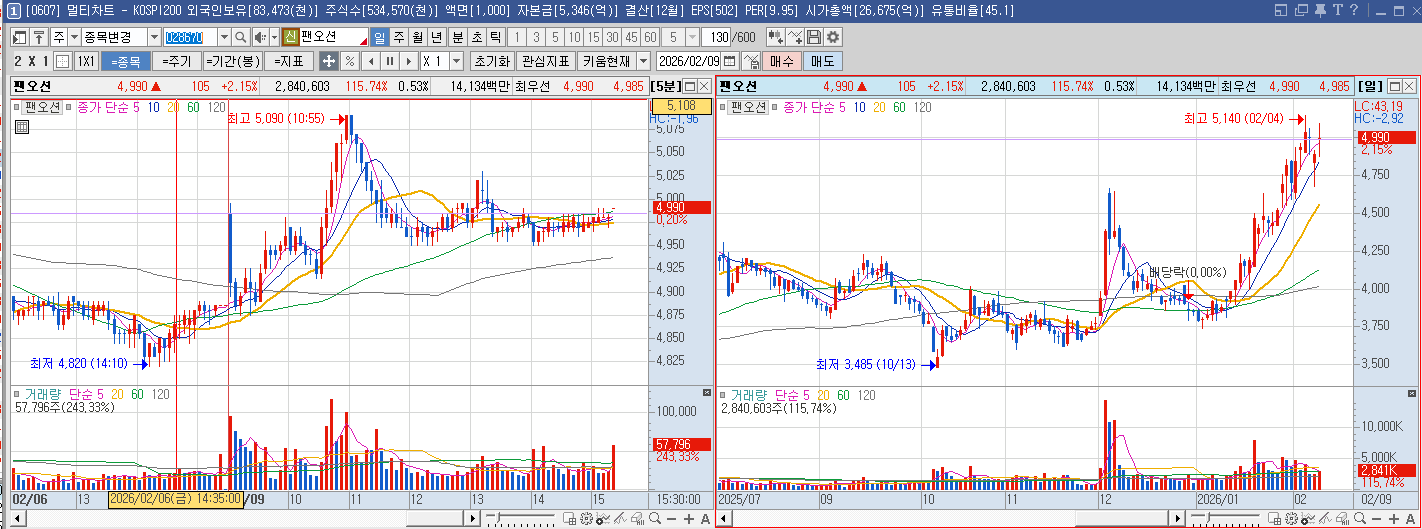
Task: Toggle the percent (%) scale icon
Action: click(350, 61)
